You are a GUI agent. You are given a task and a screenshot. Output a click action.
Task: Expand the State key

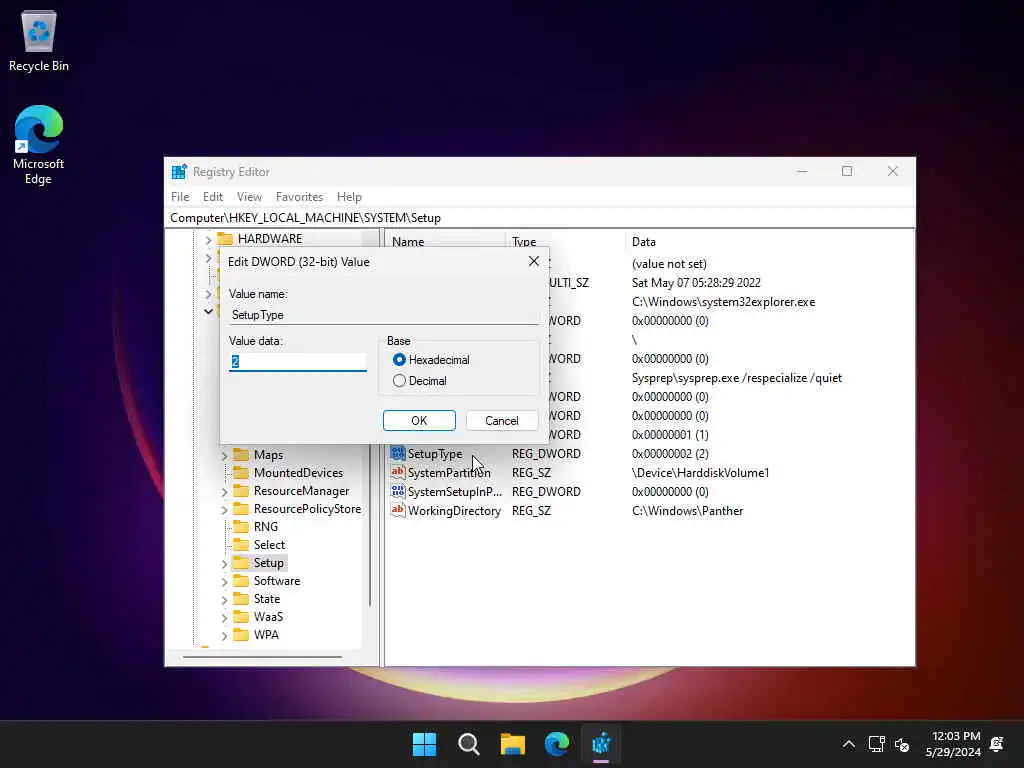(225, 599)
